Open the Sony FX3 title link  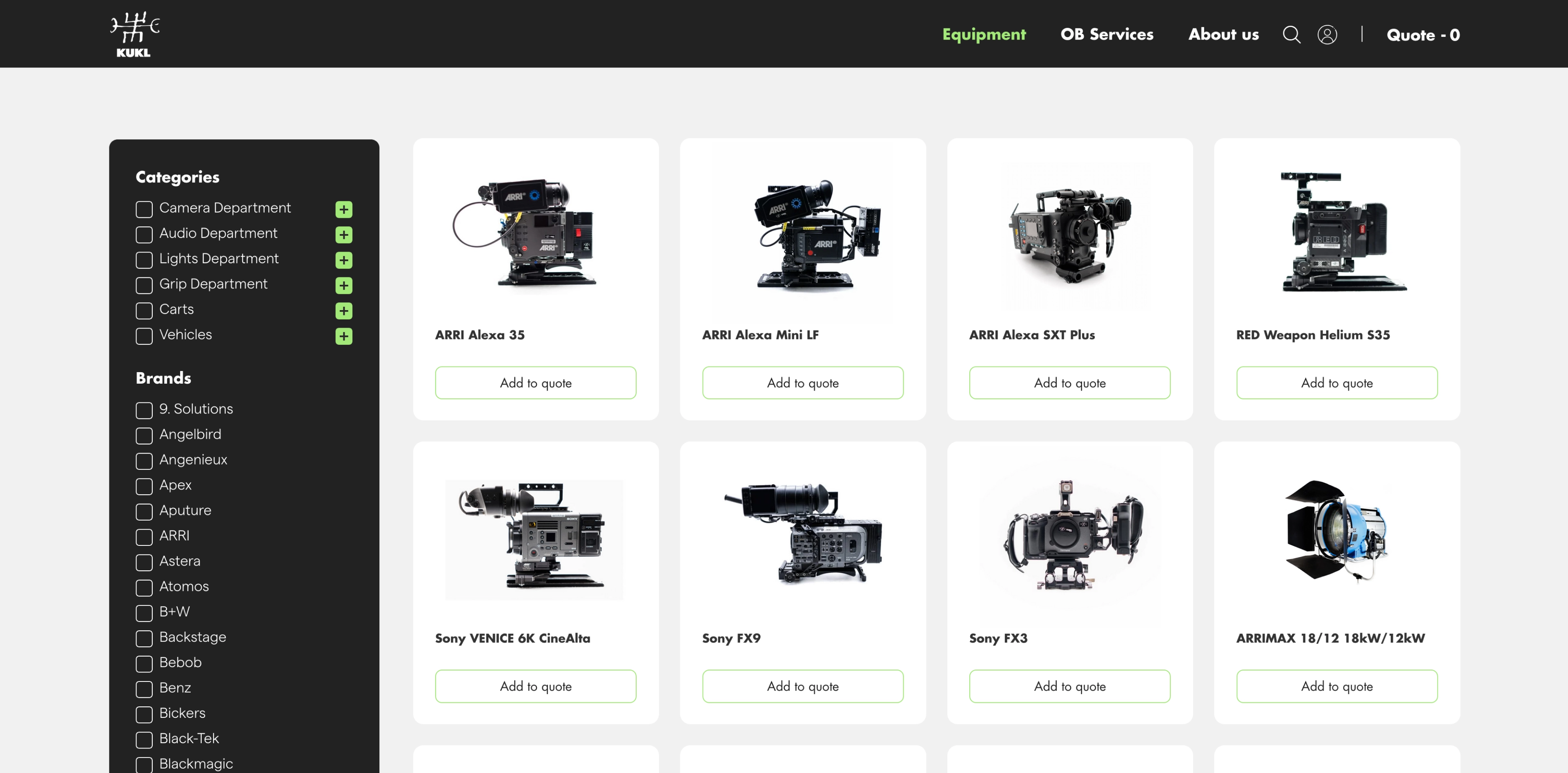pos(998,639)
